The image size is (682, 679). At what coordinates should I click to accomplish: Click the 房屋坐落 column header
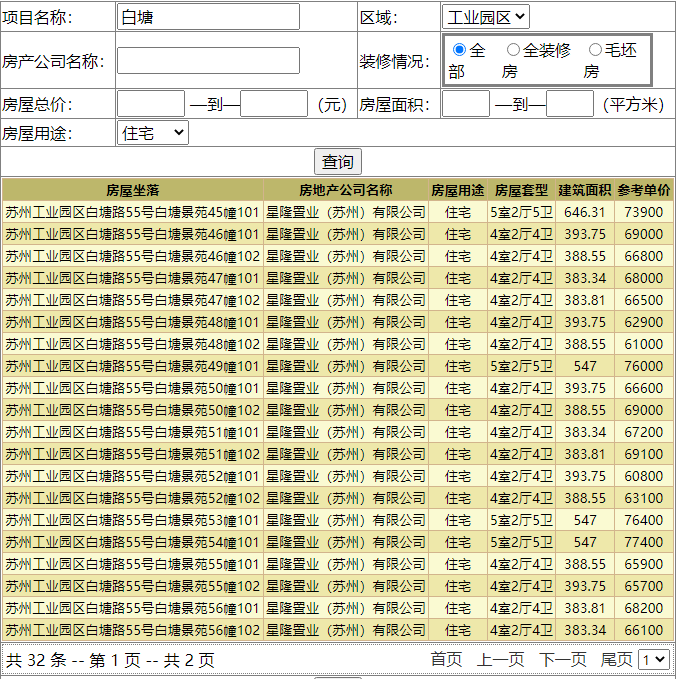[x=133, y=190]
